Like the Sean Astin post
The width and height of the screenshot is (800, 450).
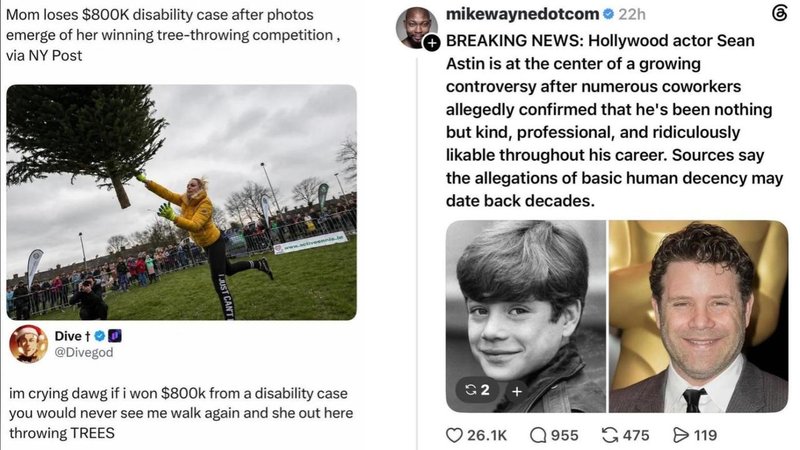point(454,435)
